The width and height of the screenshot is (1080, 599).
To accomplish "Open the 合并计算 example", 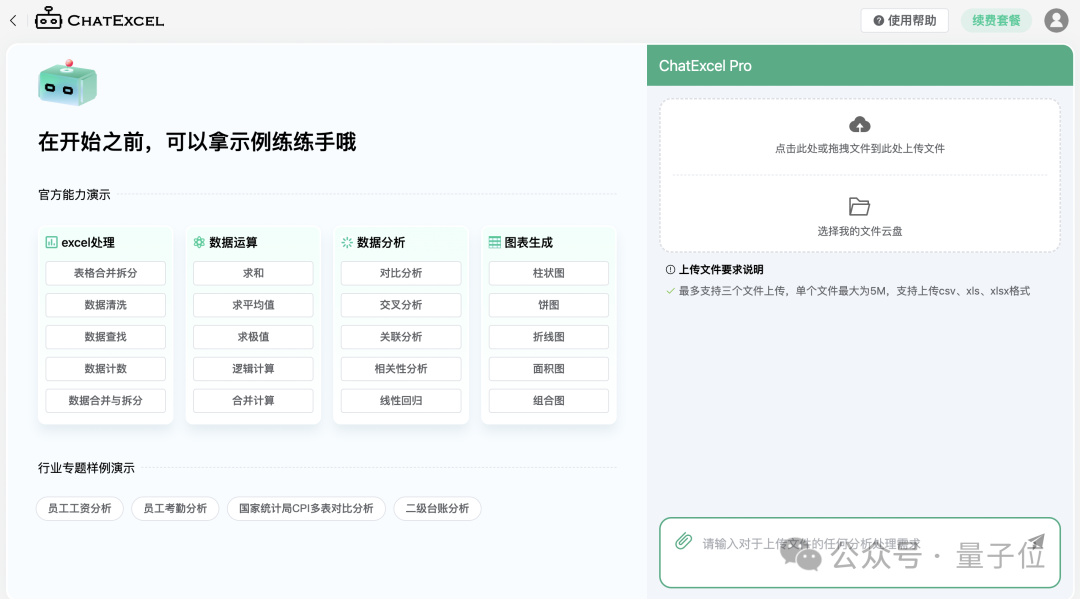I will 253,401.
